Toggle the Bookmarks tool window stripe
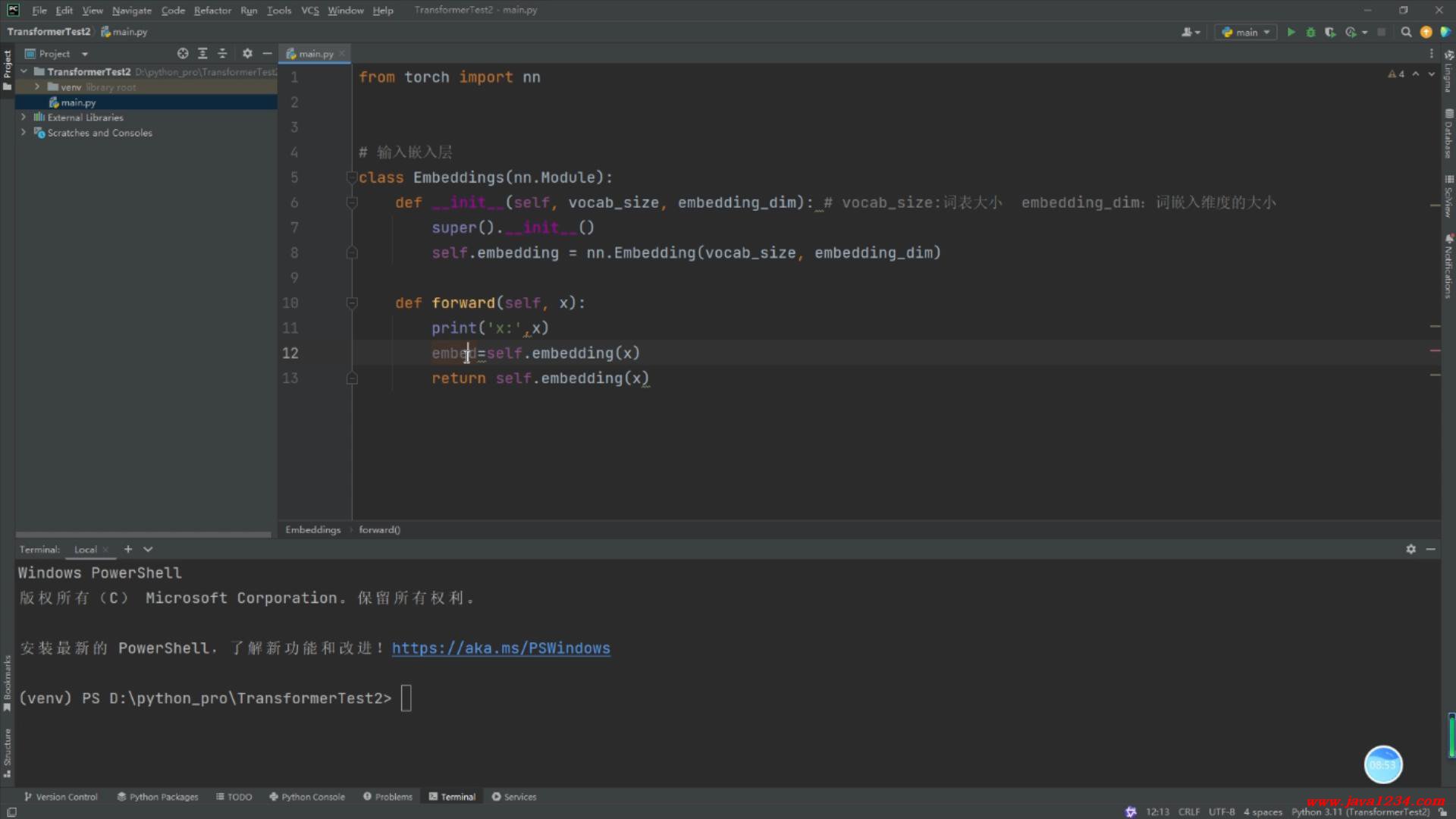1456x819 pixels. (x=7, y=682)
